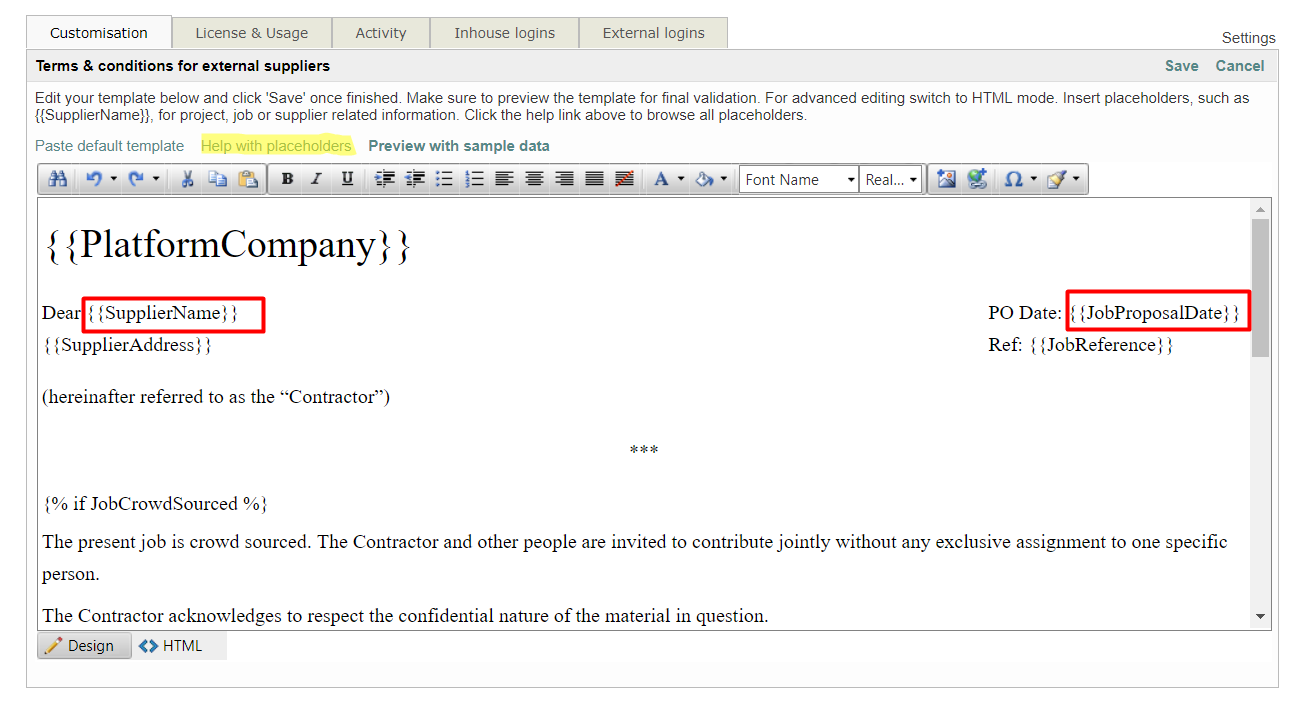Click the Paste clipboard icon
This screenshot has height=703, width=1295.
pos(248,179)
